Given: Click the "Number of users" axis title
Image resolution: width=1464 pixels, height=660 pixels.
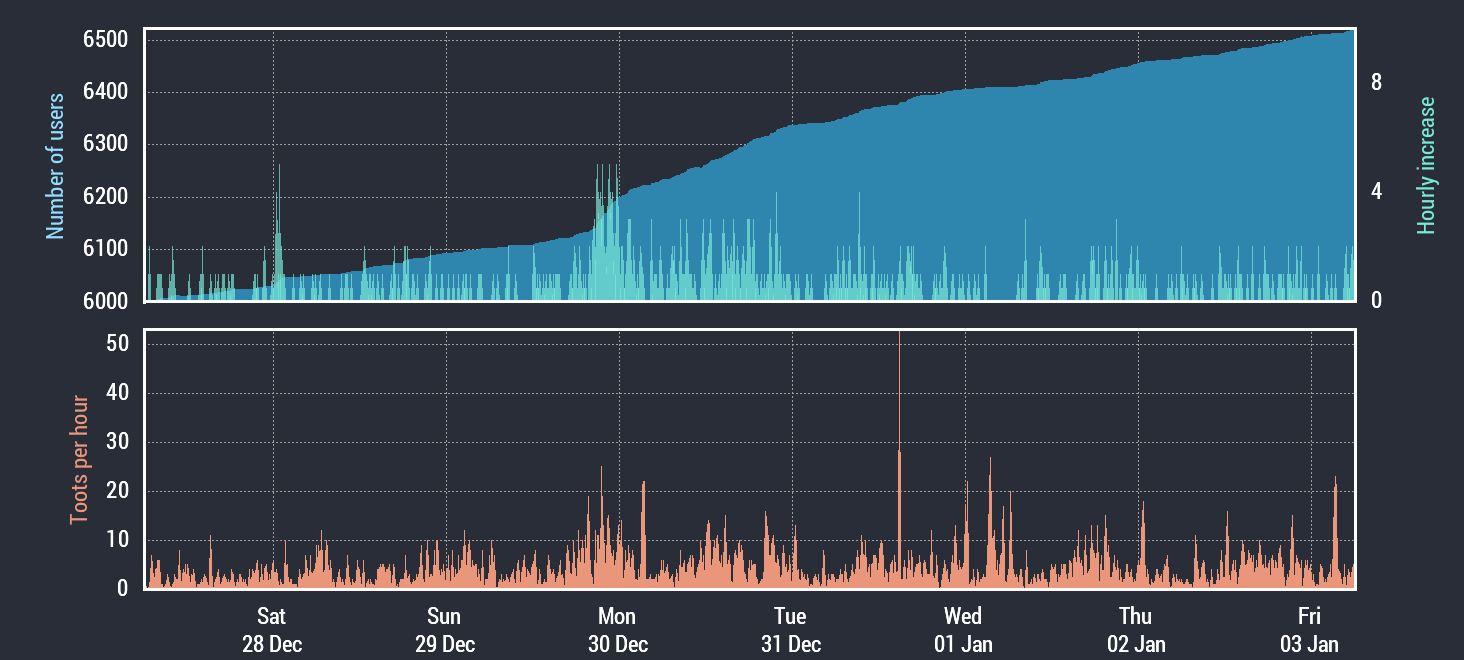Looking at the screenshot, I should [x=56, y=166].
